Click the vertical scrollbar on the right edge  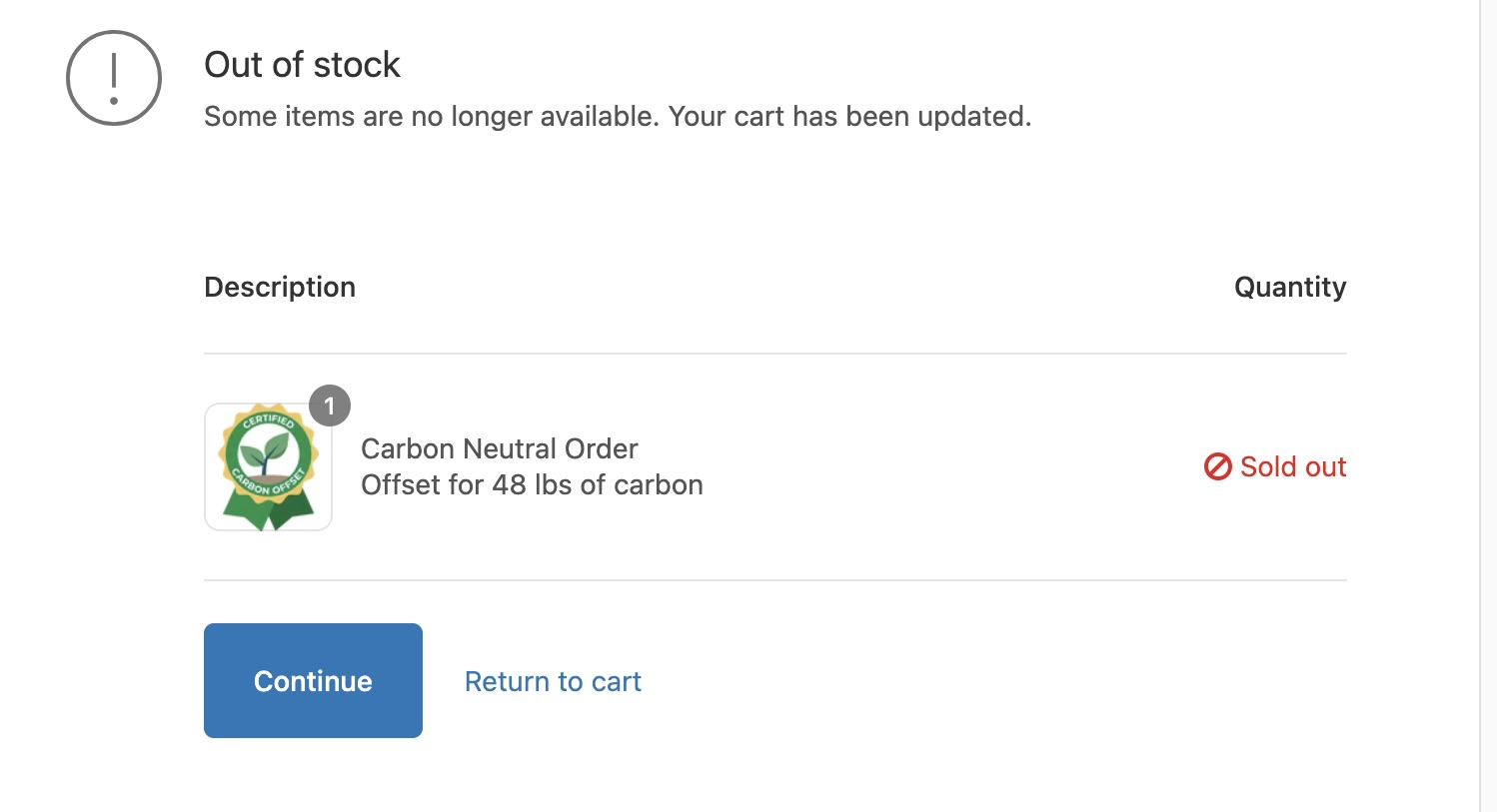click(1487, 400)
